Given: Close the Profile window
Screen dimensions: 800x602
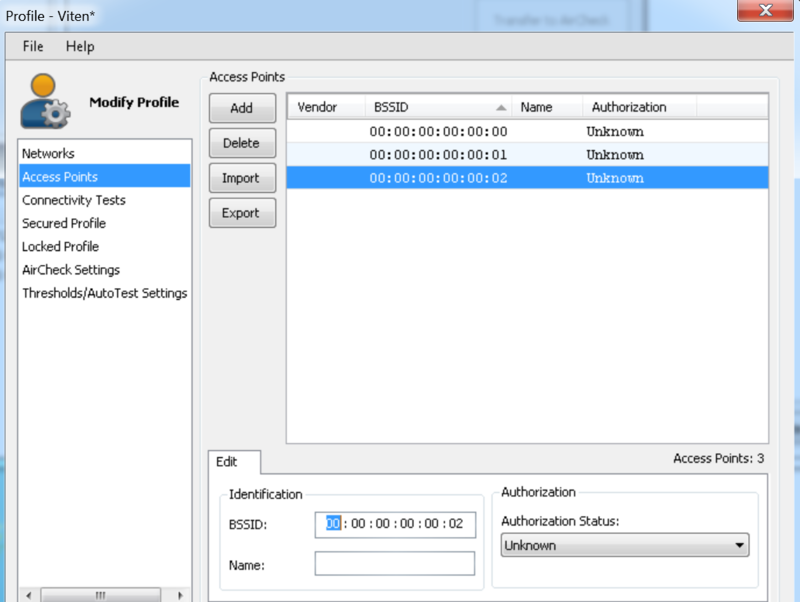Looking at the screenshot, I should pos(767,12).
